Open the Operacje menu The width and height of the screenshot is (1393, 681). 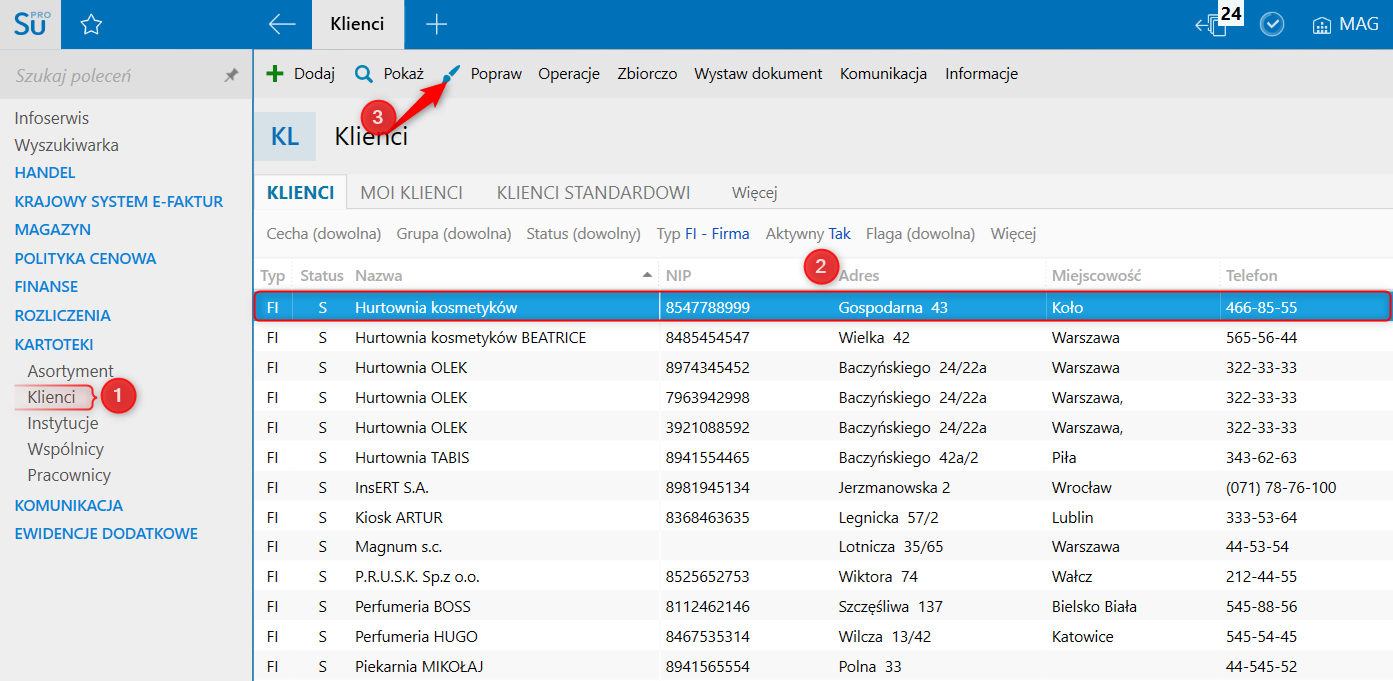pyautogui.click(x=568, y=74)
